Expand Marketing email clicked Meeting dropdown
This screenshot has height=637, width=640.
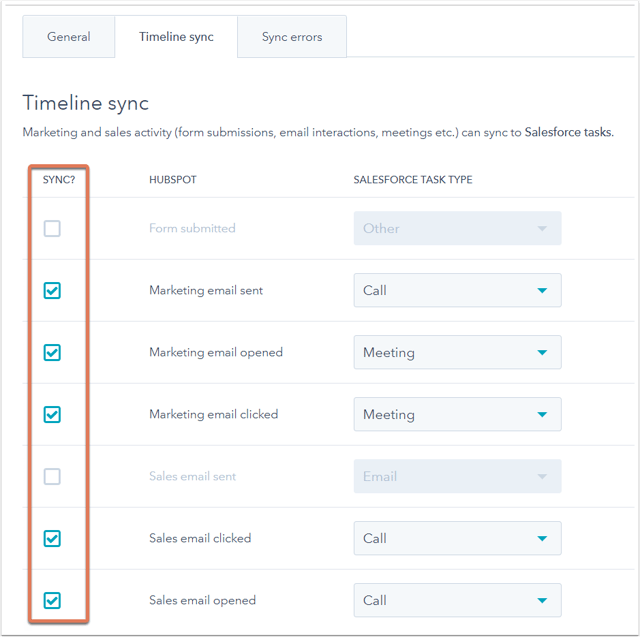coord(458,415)
